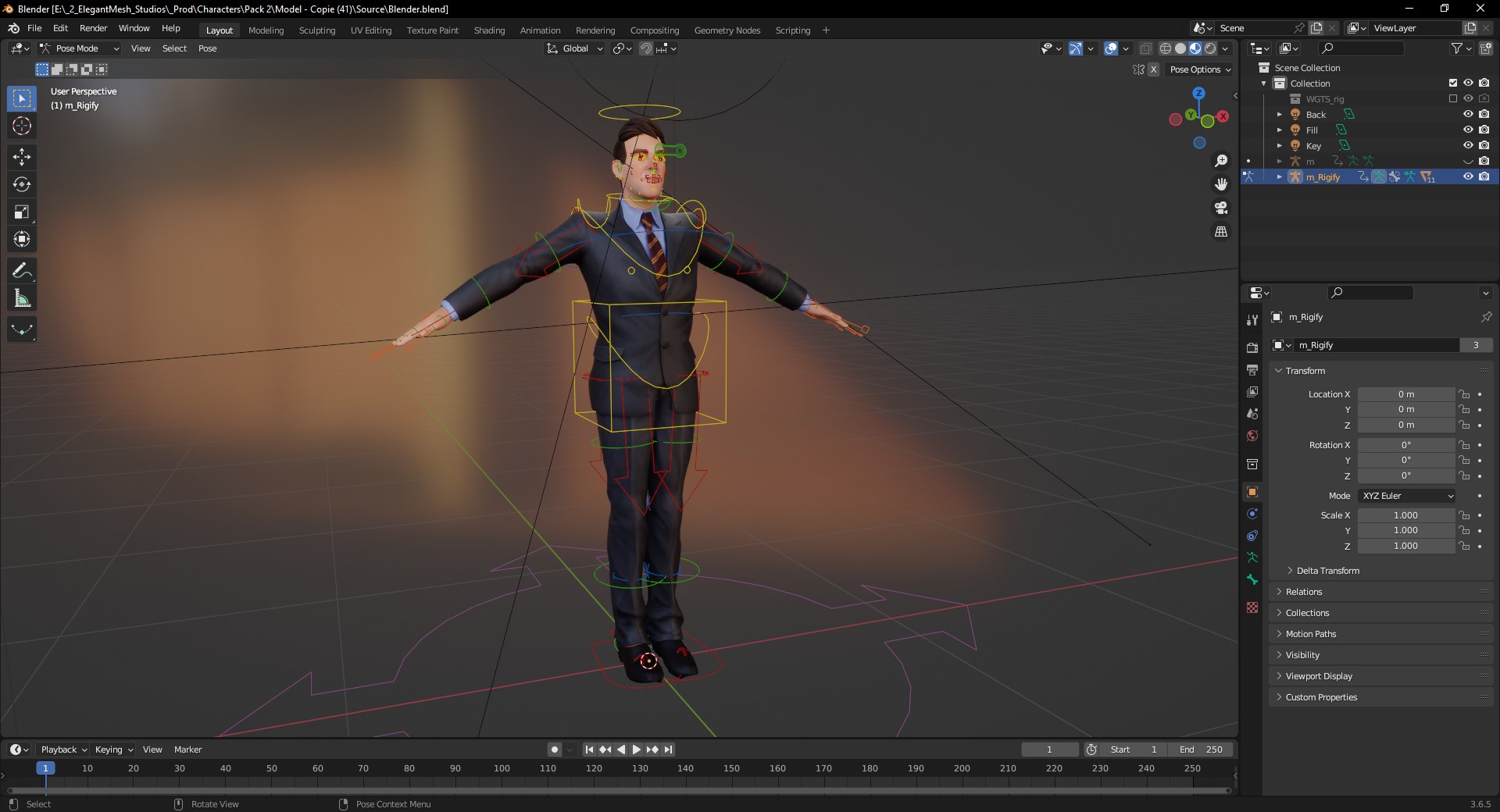Select the Select Box tool
The height and width of the screenshot is (812, 1500).
point(22,98)
